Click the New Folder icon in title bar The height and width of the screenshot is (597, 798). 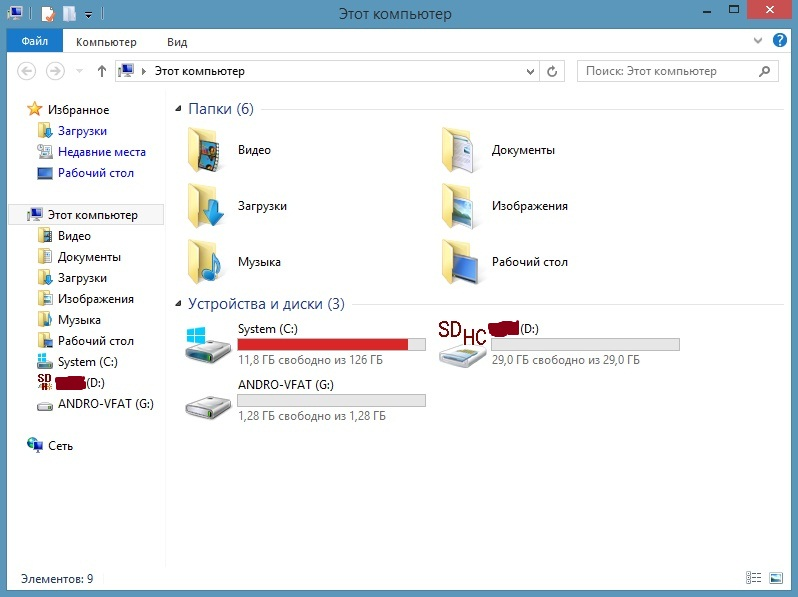coord(69,14)
